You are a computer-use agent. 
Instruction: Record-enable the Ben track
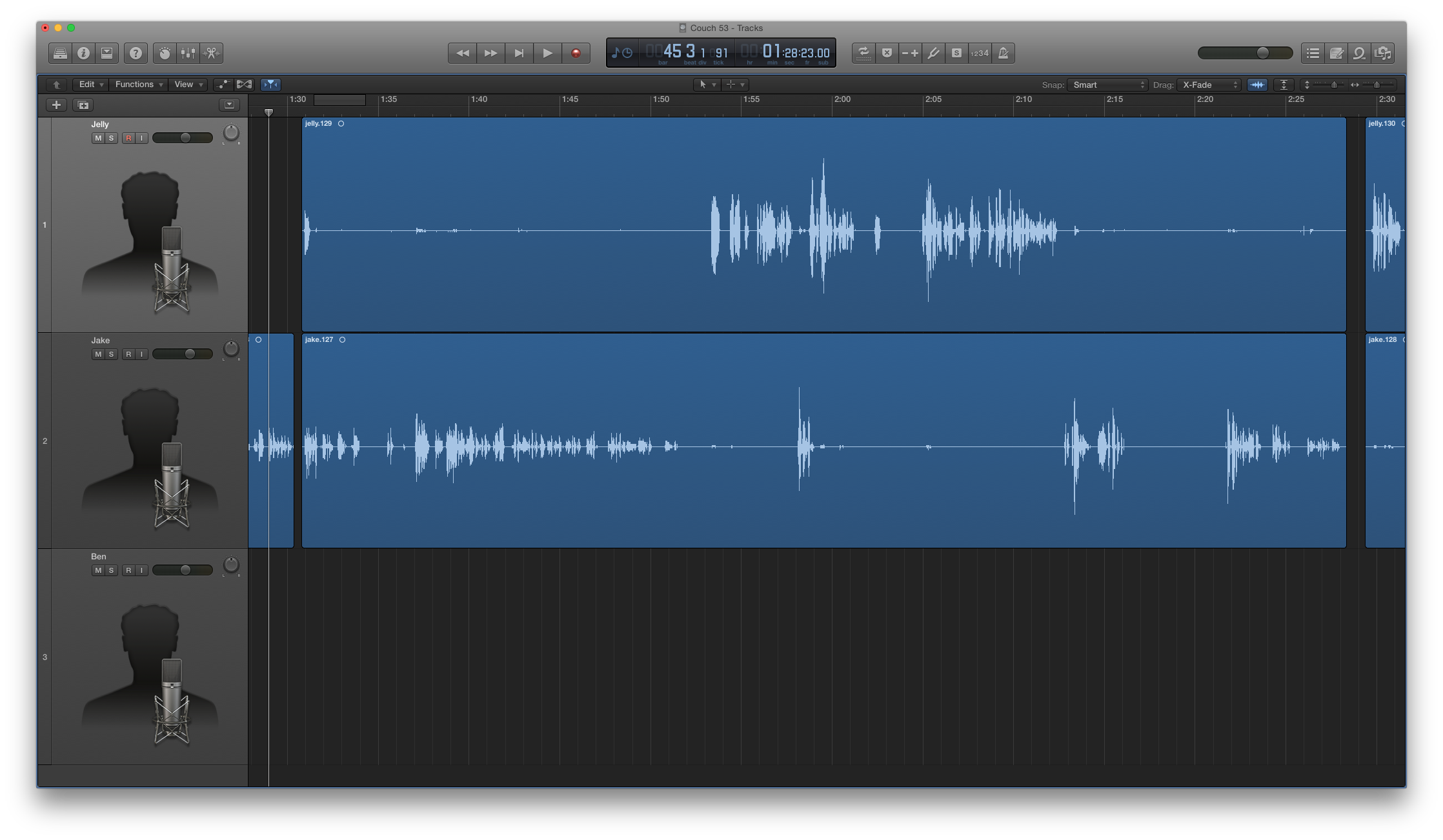point(128,570)
